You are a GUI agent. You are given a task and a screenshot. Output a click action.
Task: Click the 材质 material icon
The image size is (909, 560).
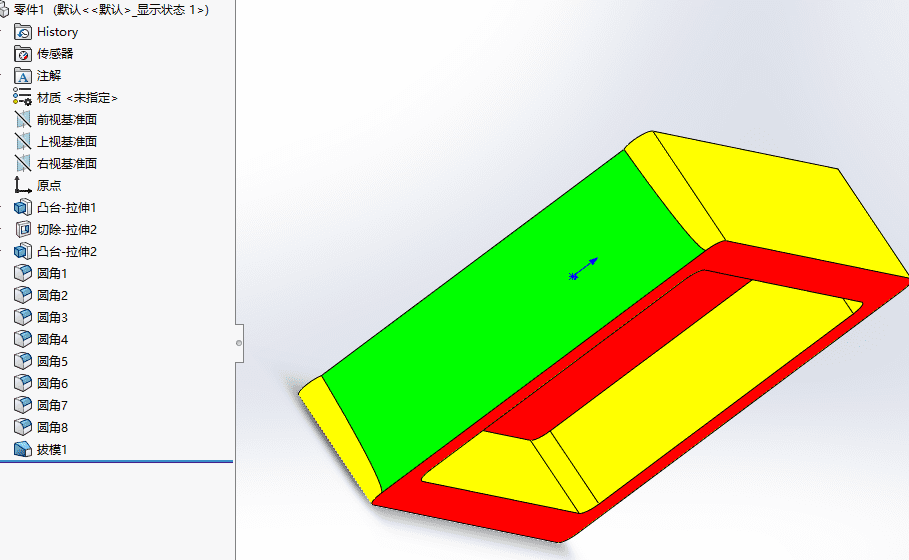pos(23,97)
